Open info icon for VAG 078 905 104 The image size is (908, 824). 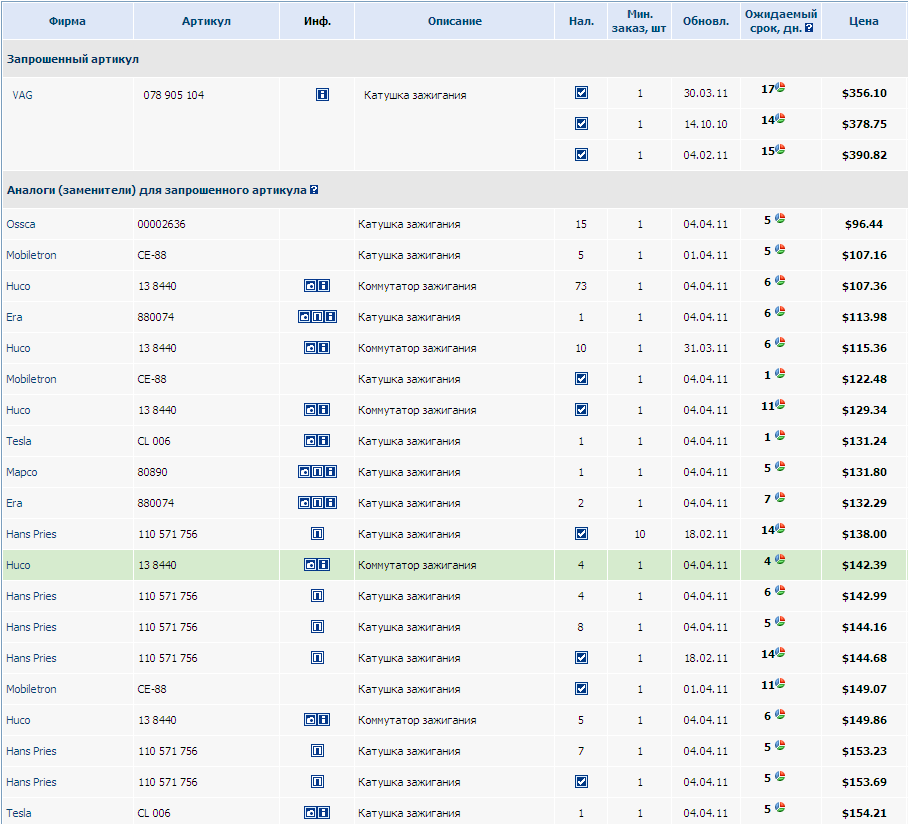coord(323,94)
